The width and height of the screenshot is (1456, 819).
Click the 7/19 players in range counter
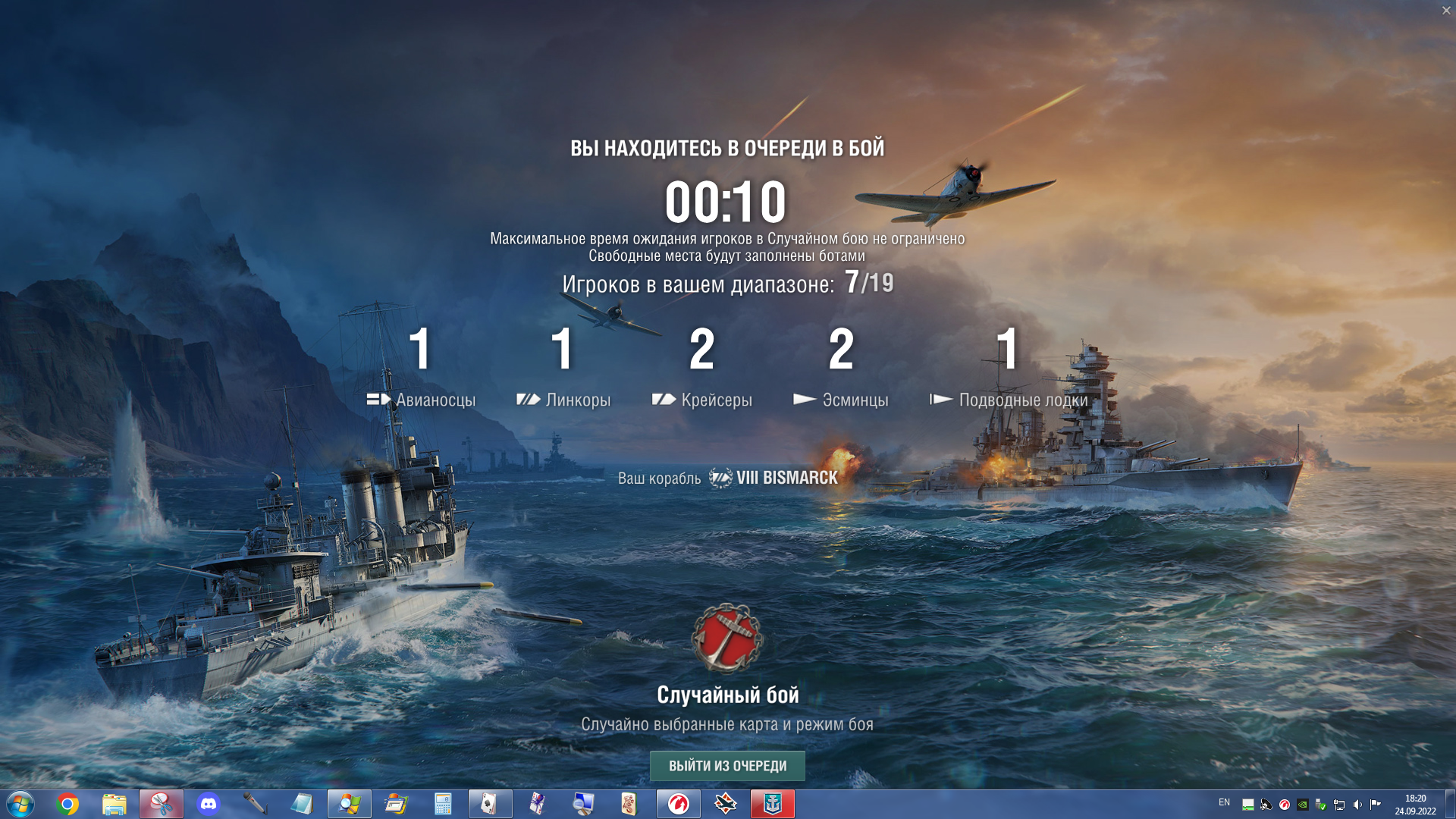pos(869,282)
